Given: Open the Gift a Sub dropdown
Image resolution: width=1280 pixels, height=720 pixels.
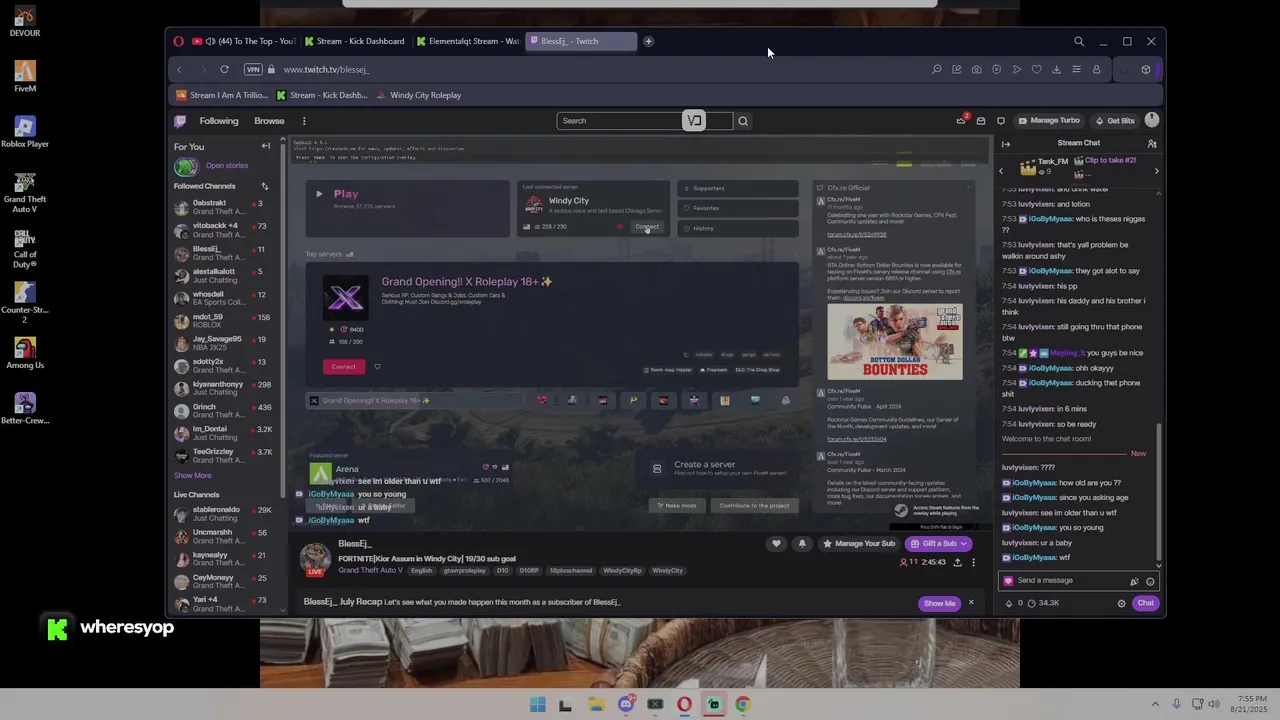Looking at the screenshot, I should pyautogui.click(x=937, y=544).
